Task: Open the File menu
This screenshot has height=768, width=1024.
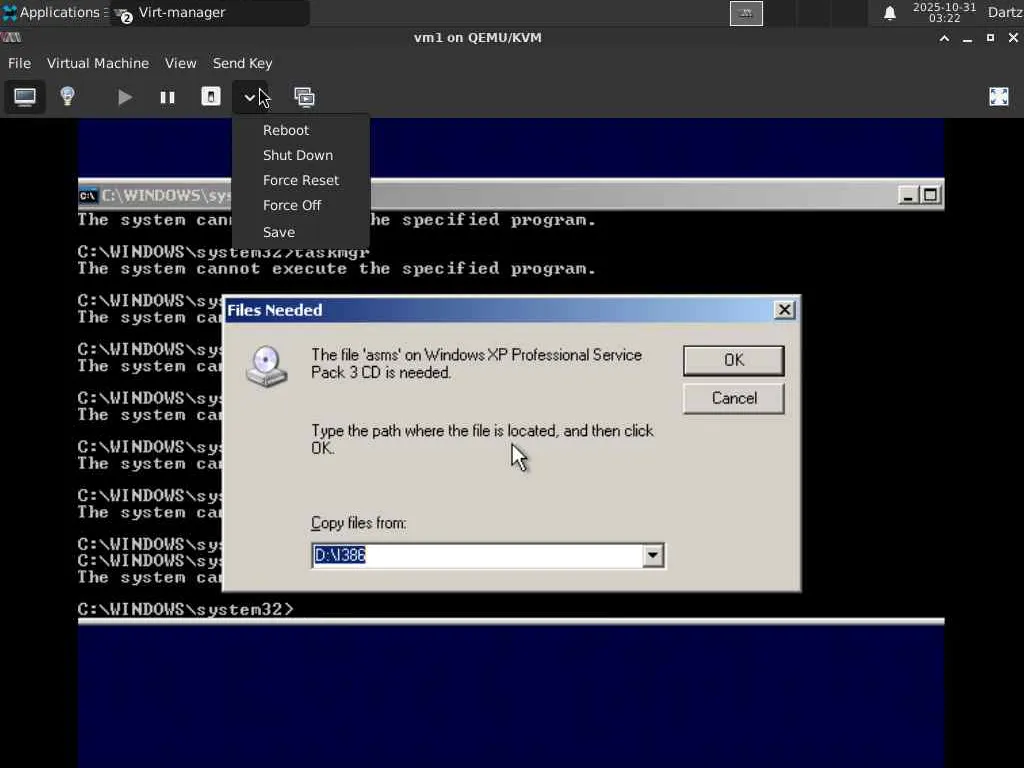Action: point(19,63)
